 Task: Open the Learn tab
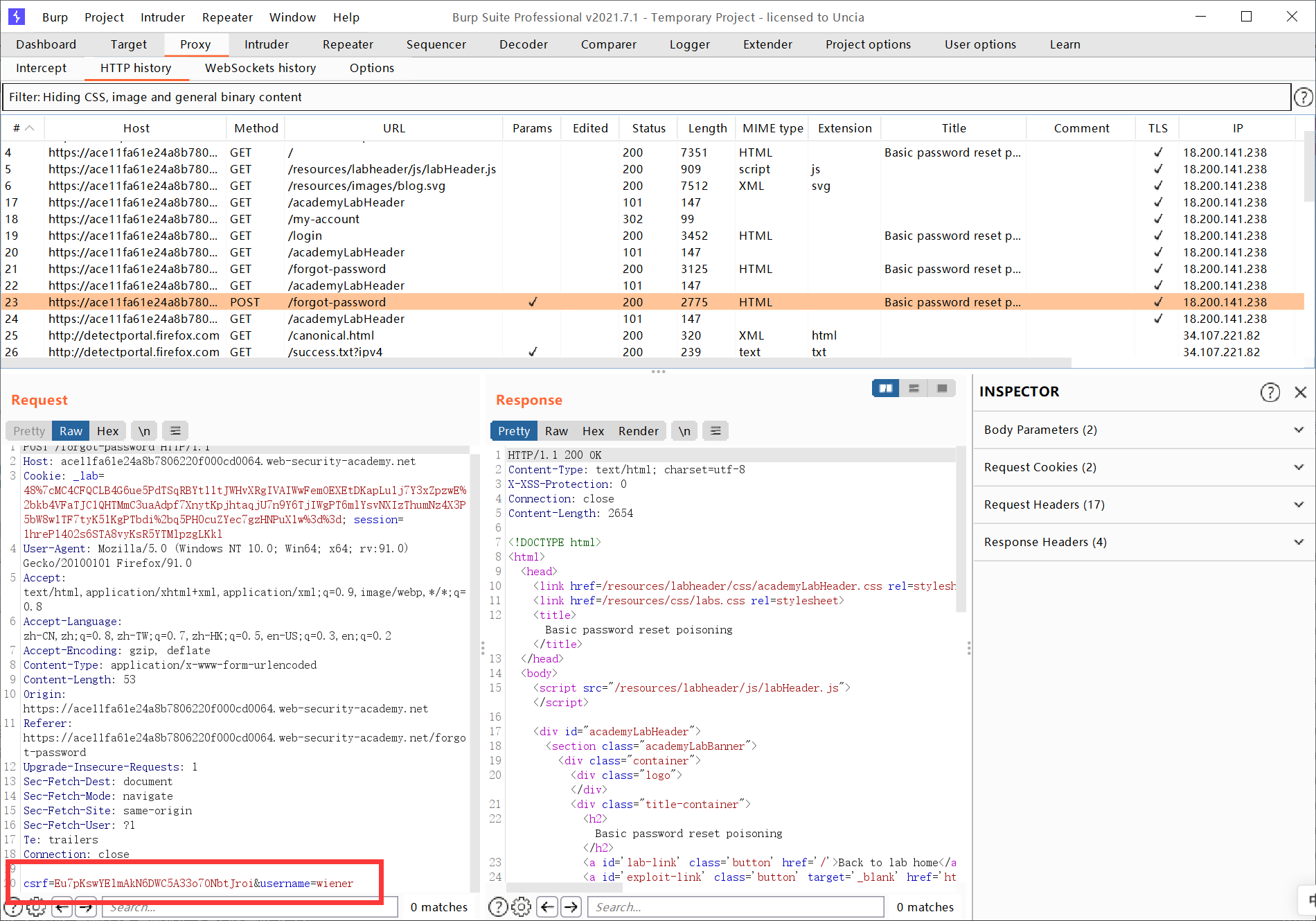(x=1065, y=44)
